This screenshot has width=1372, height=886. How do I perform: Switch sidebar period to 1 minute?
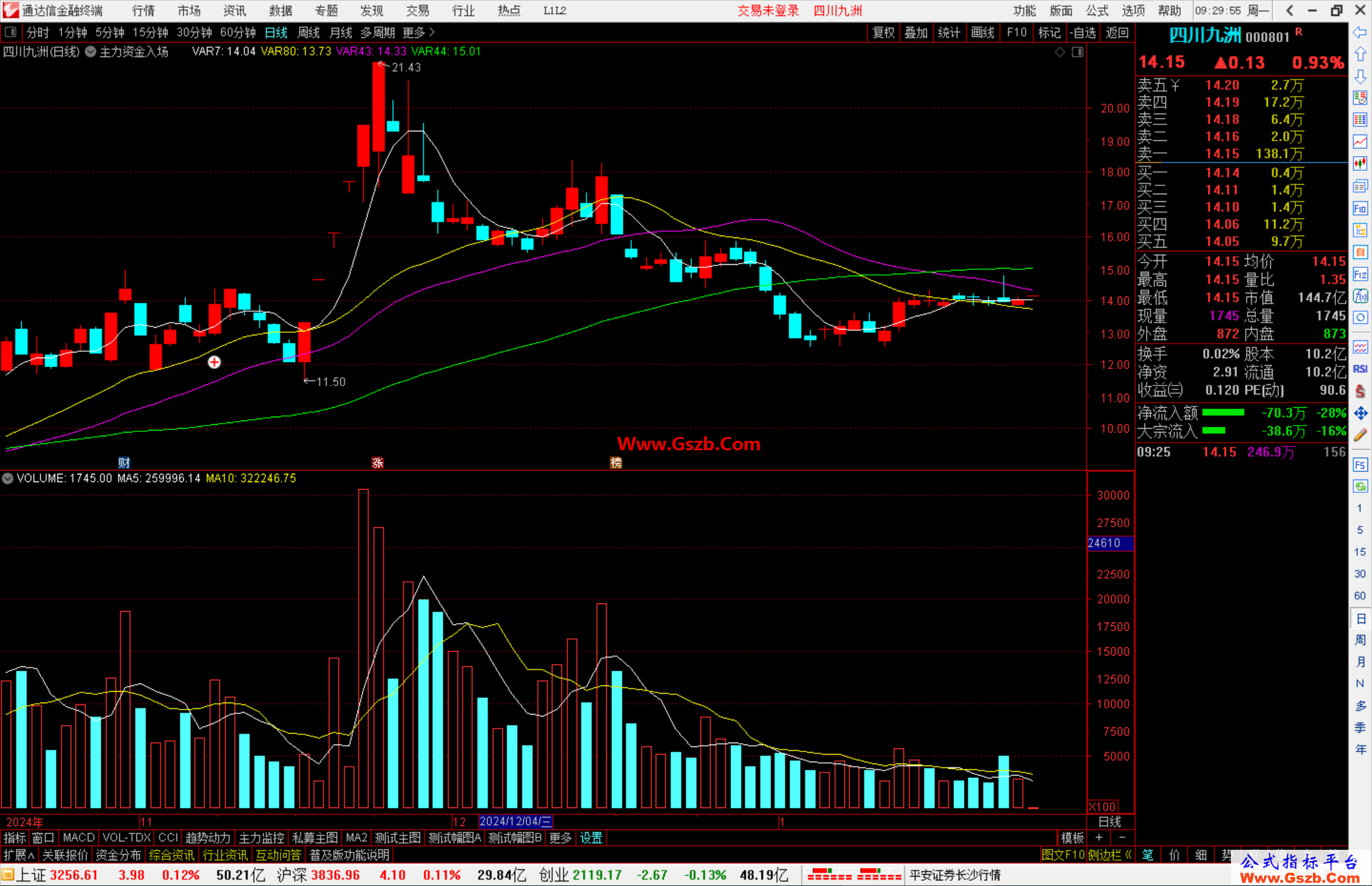(1360, 508)
